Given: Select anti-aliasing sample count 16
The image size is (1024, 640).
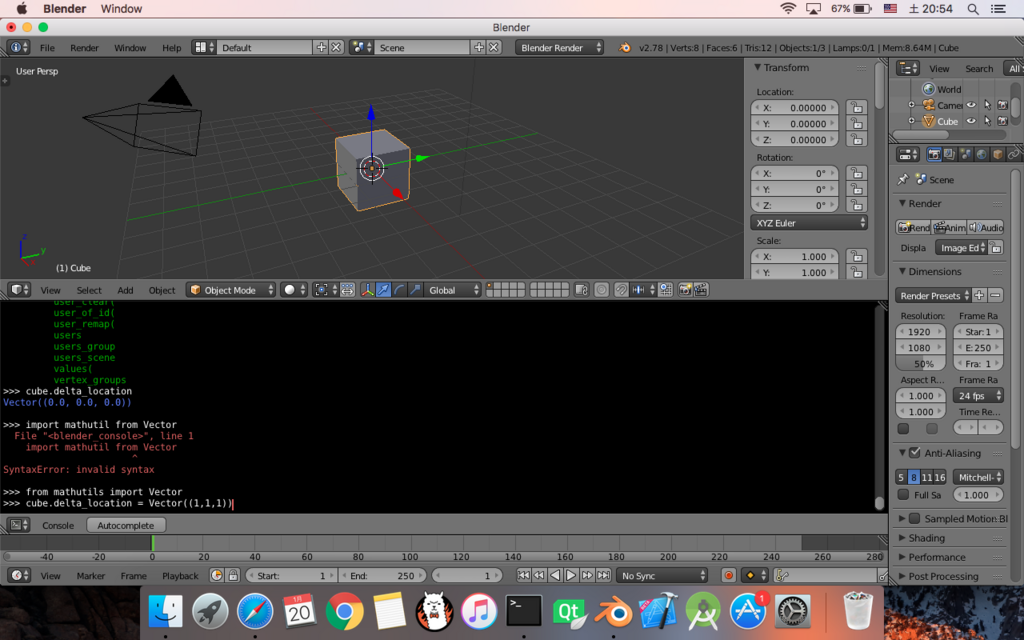Looking at the screenshot, I should [x=940, y=477].
